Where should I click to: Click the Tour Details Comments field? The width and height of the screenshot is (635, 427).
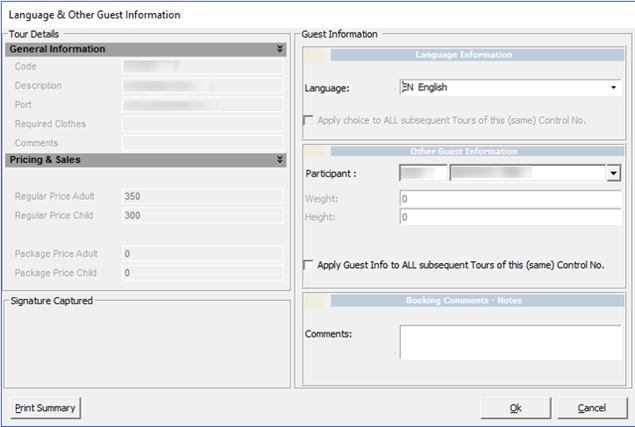tap(202, 143)
